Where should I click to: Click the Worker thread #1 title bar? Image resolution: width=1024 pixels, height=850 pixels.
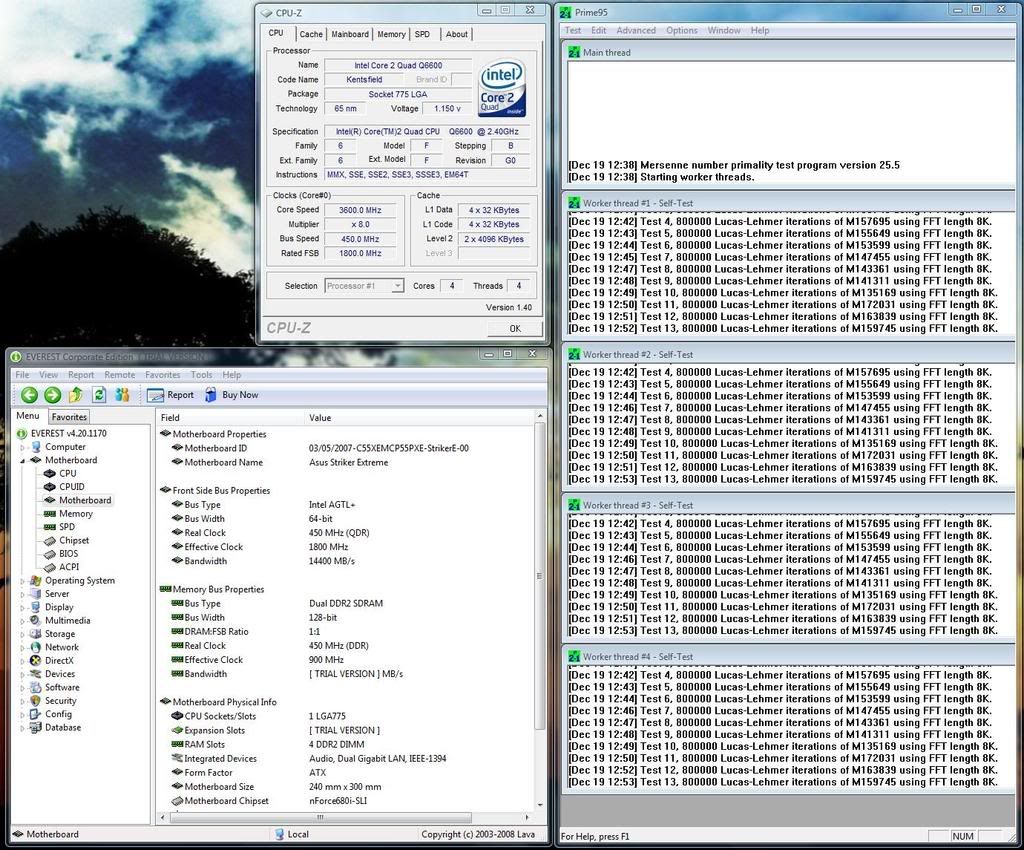coord(788,203)
